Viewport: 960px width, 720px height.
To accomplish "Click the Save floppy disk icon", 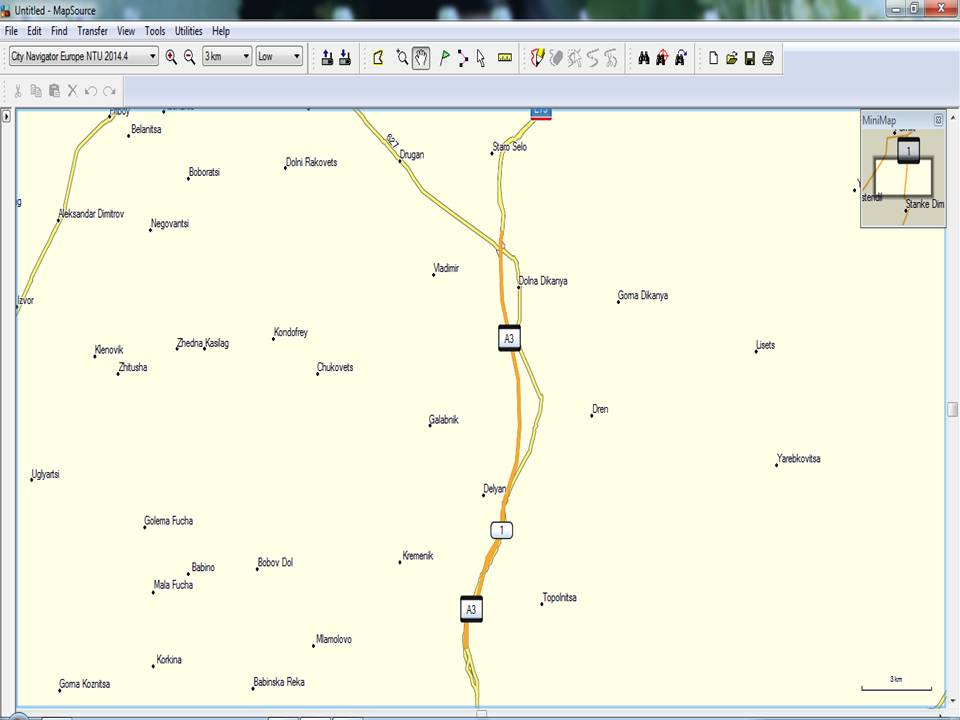I will 749,57.
